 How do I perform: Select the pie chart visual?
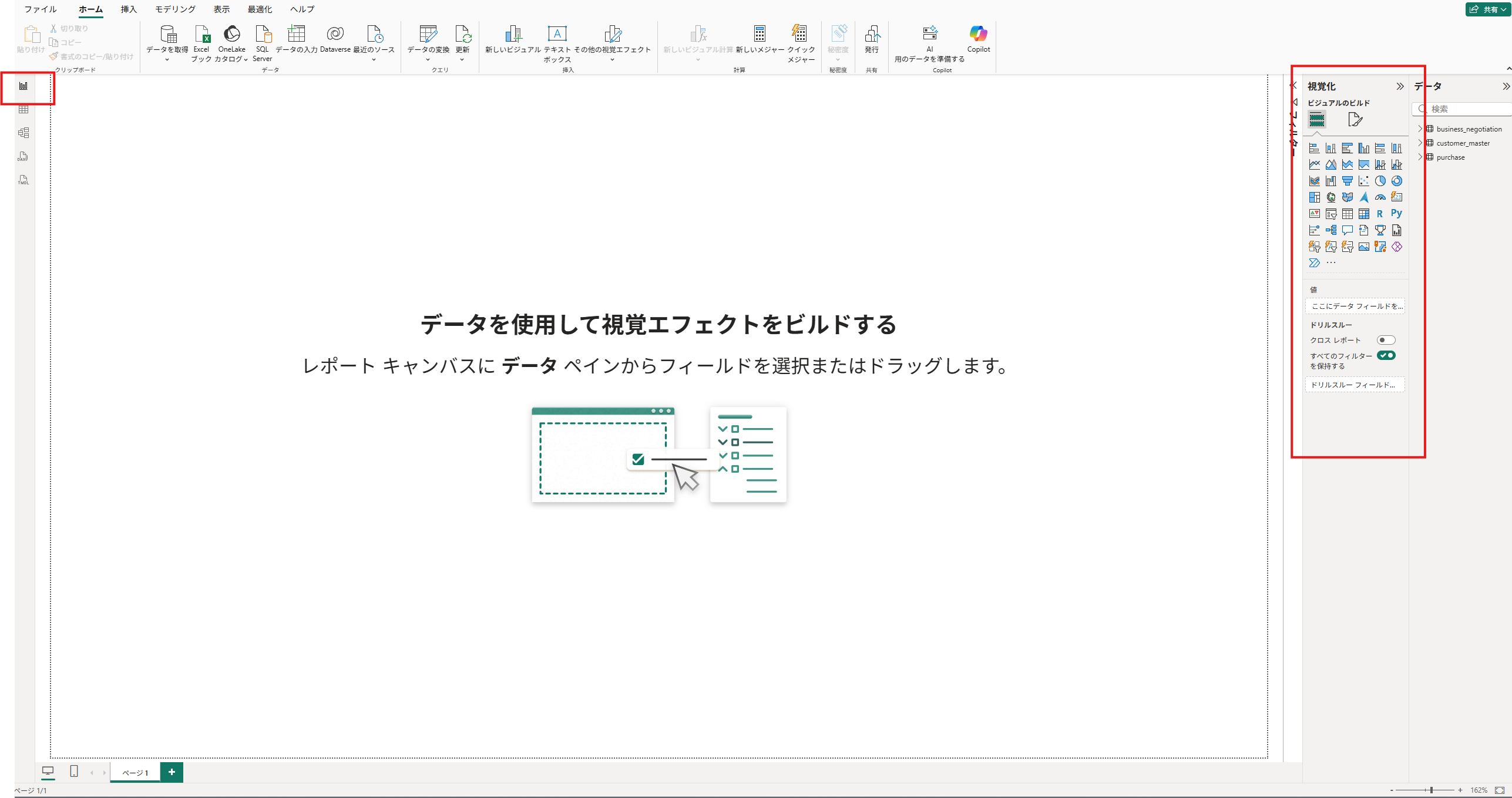[x=1380, y=181]
